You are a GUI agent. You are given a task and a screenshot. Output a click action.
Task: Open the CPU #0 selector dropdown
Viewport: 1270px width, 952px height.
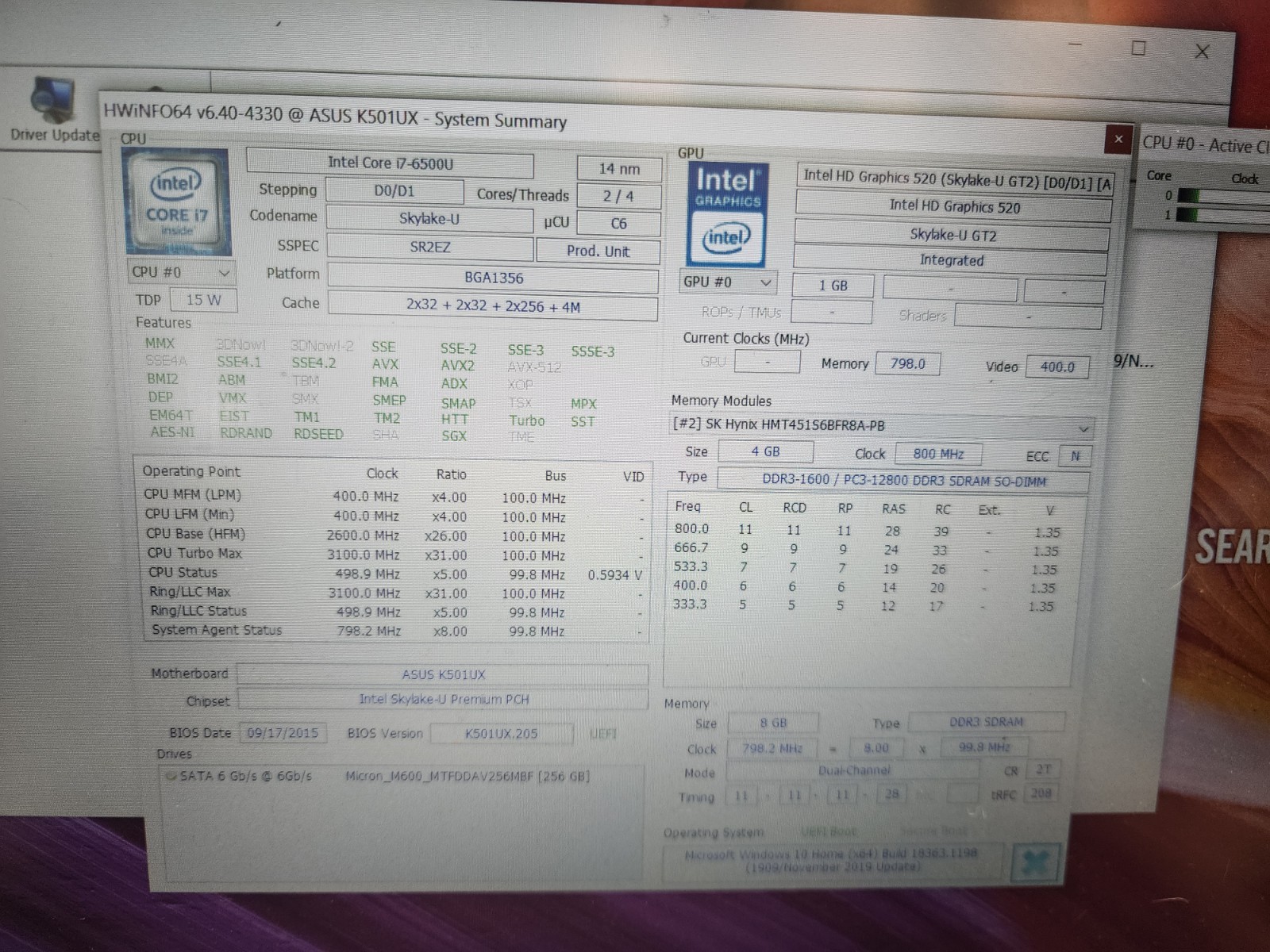[x=180, y=272]
